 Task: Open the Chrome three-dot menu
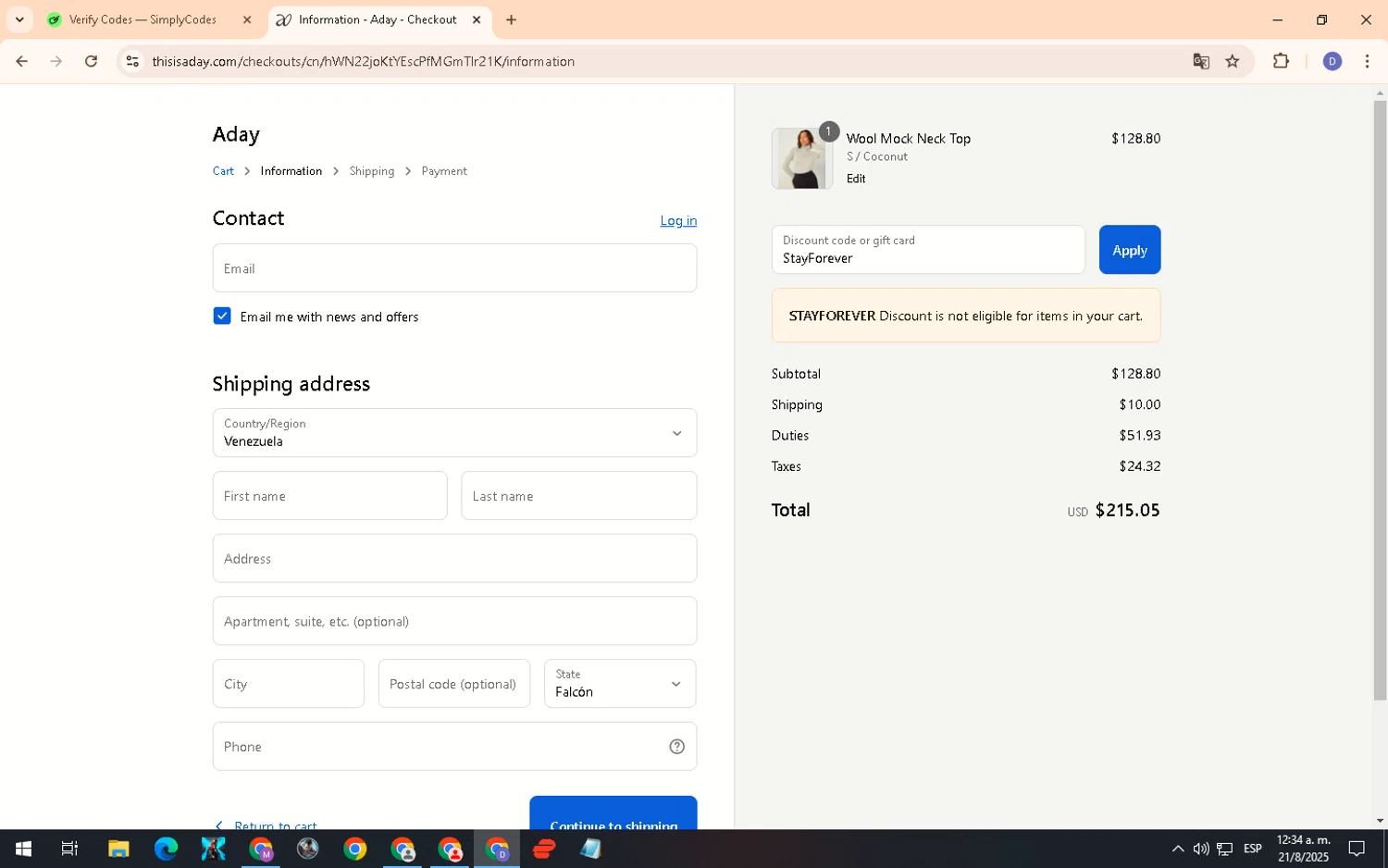click(x=1367, y=61)
